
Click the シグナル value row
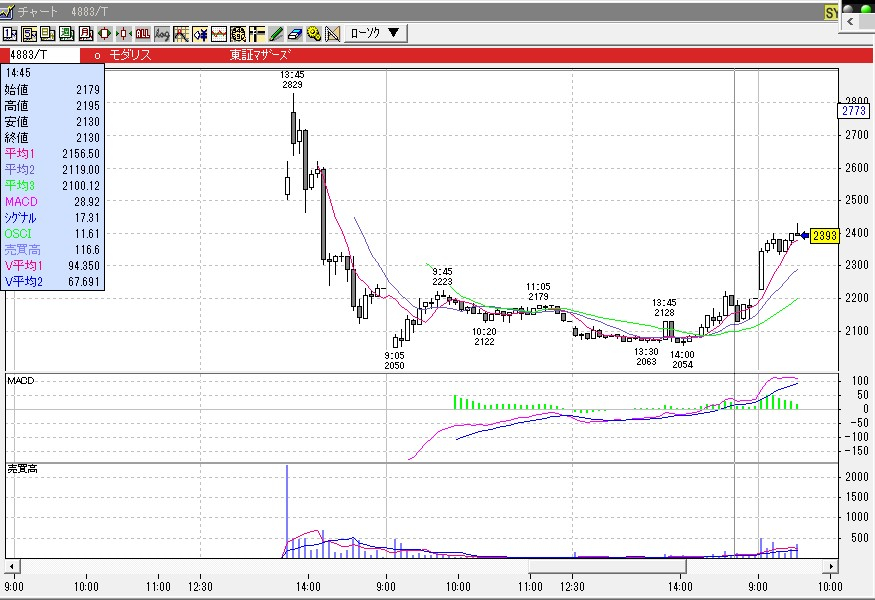pos(52,218)
